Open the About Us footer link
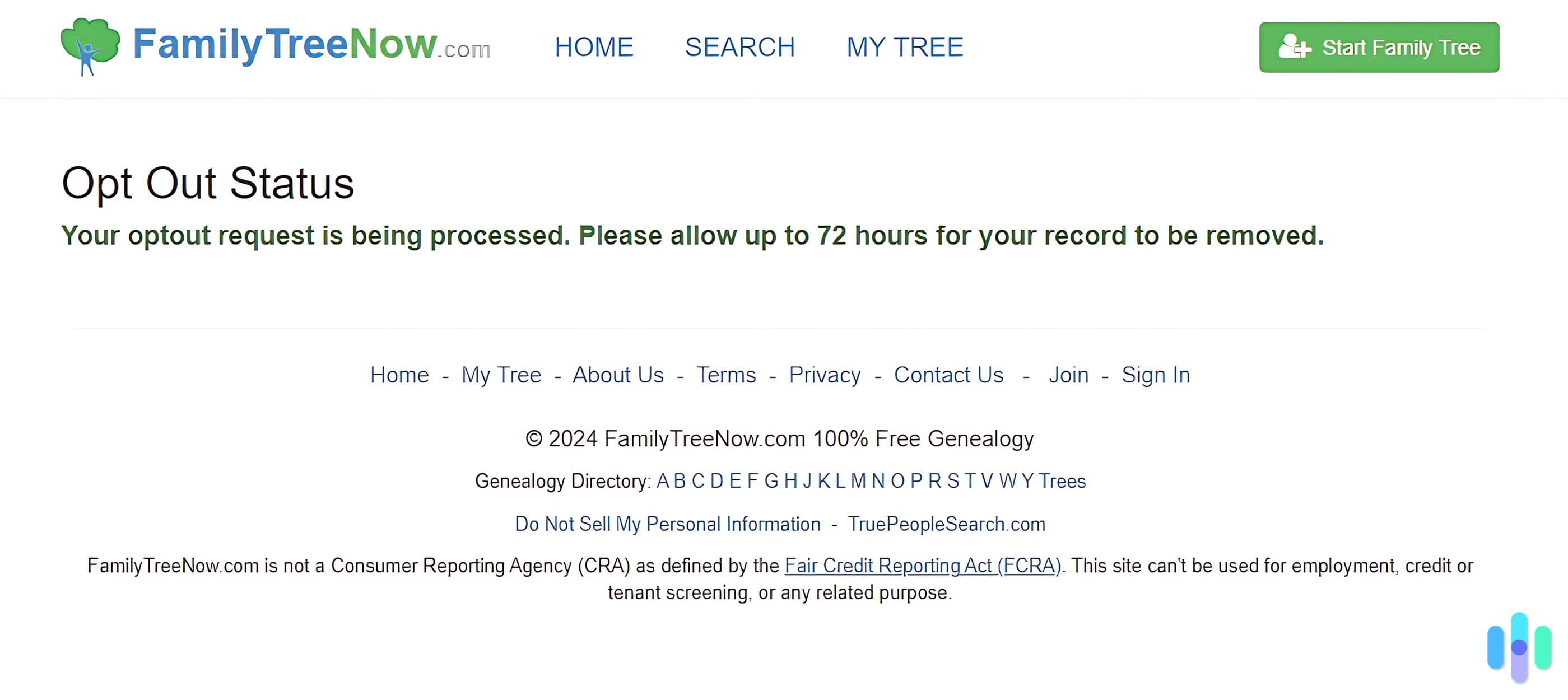Image resolution: width=1568 pixels, height=700 pixels. coord(618,374)
